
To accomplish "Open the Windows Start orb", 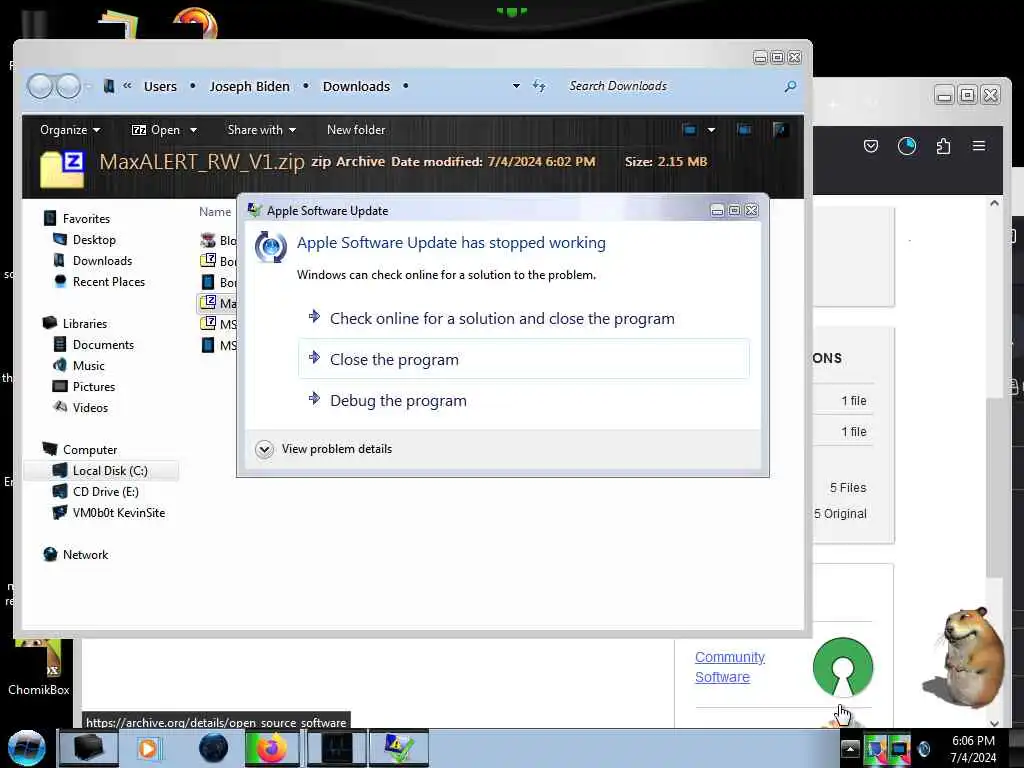I will tap(26, 748).
